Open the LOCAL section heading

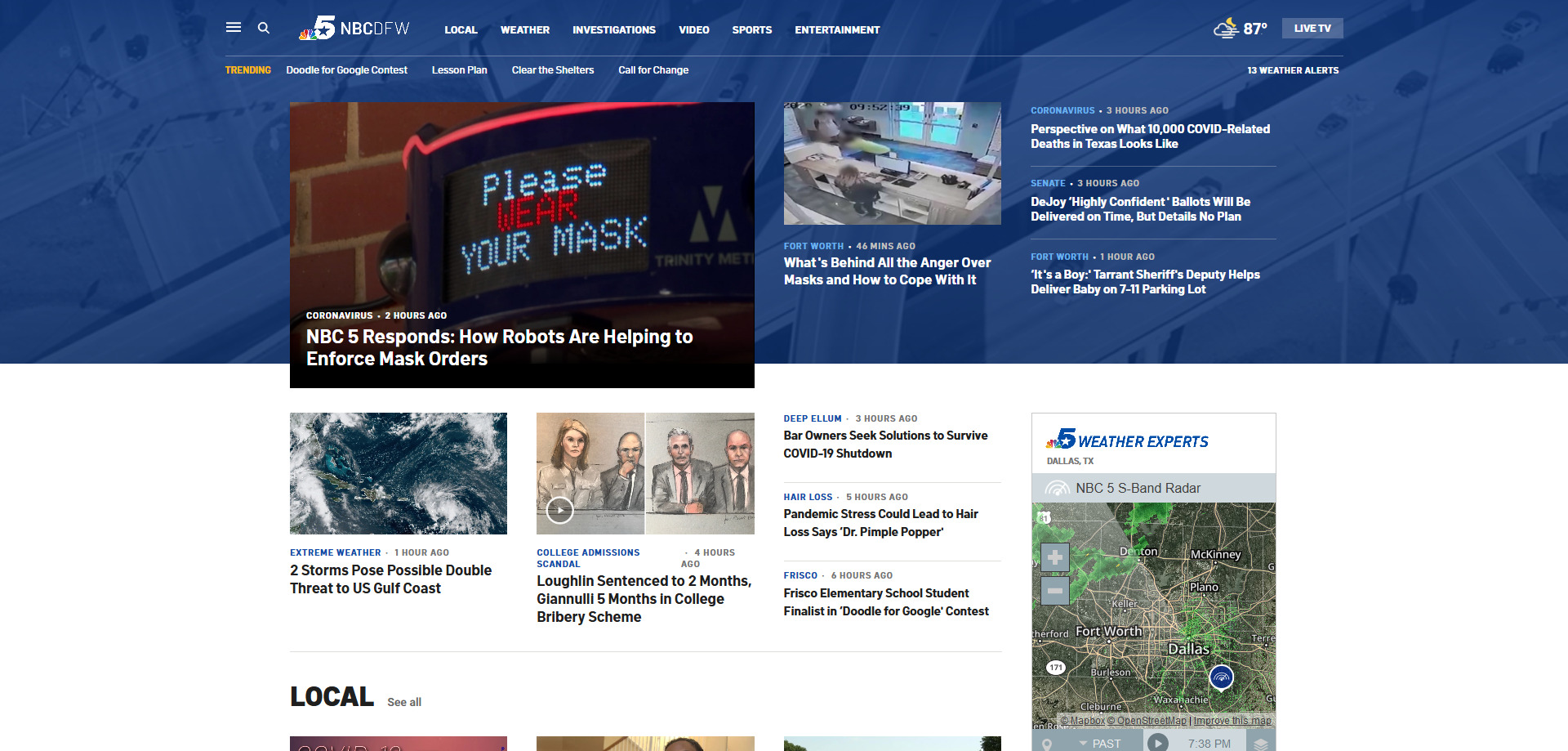click(x=332, y=696)
